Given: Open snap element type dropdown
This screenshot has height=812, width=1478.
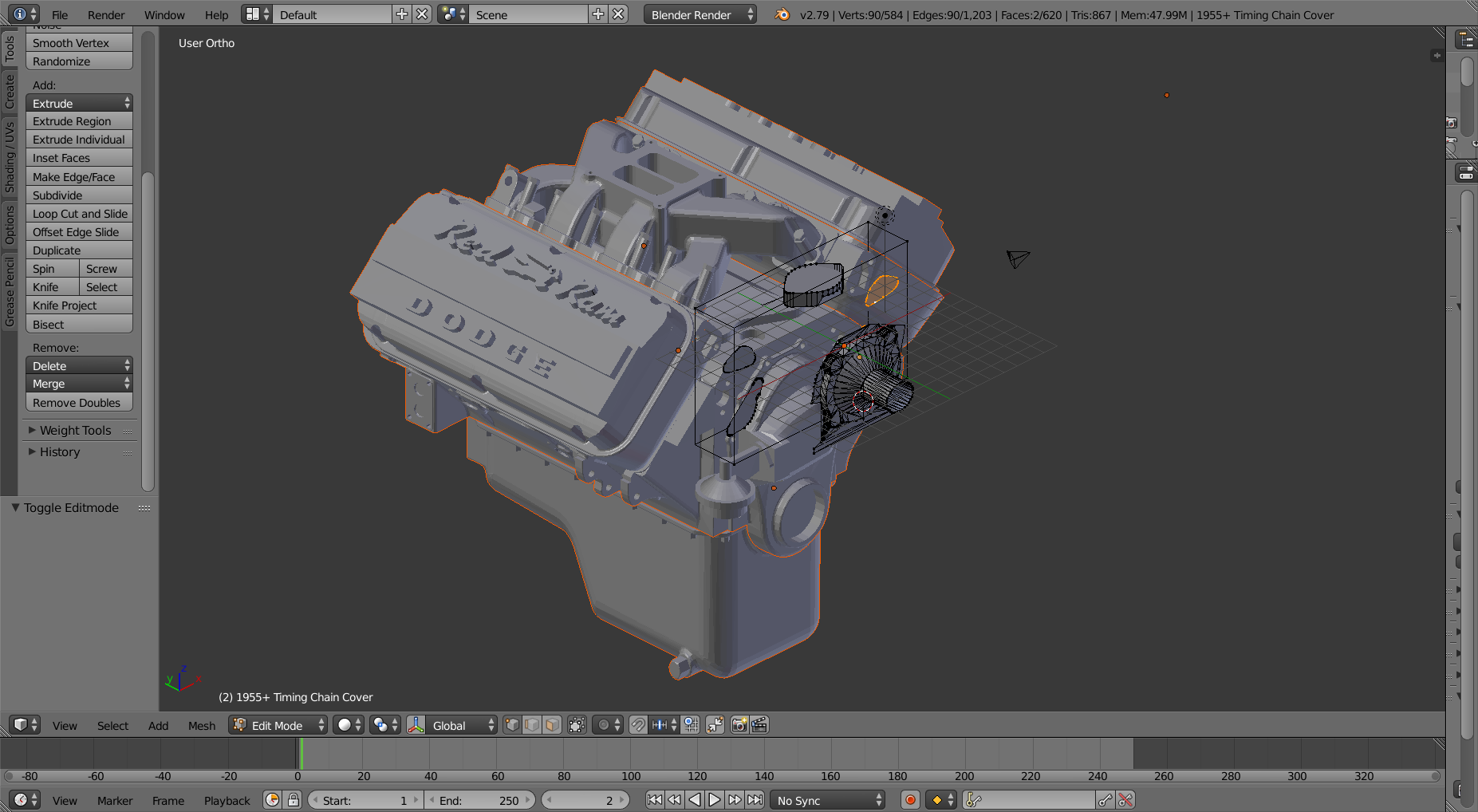Looking at the screenshot, I should coord(664,725).
